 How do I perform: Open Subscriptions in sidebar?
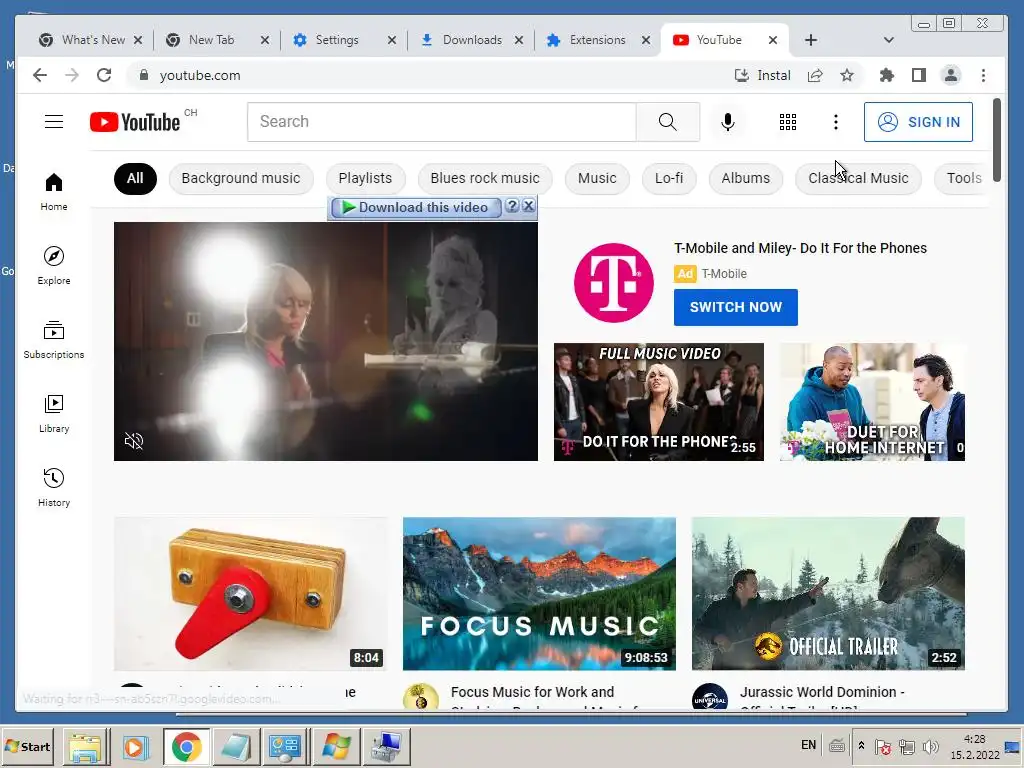[54, 340]
